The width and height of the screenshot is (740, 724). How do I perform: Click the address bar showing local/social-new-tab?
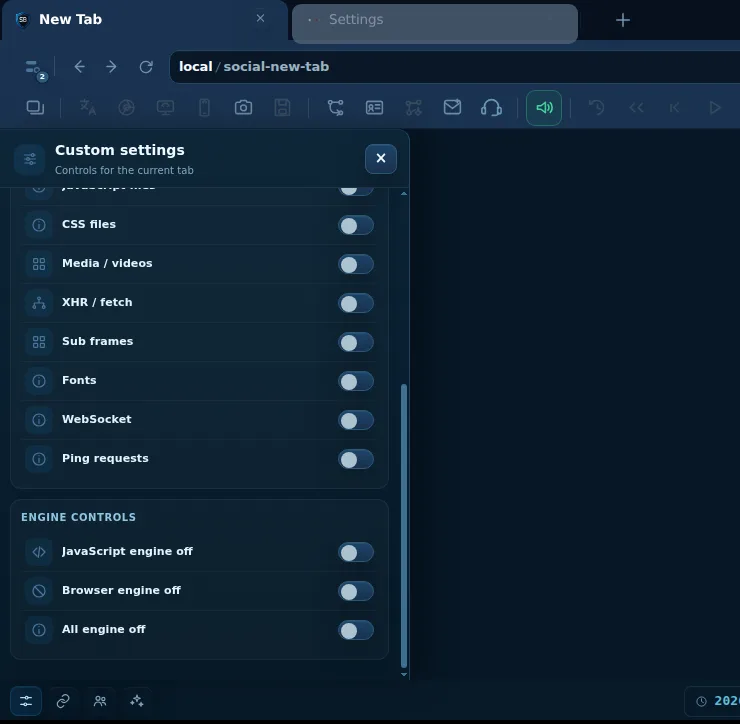pyautogui.click(x=454, y=67)
